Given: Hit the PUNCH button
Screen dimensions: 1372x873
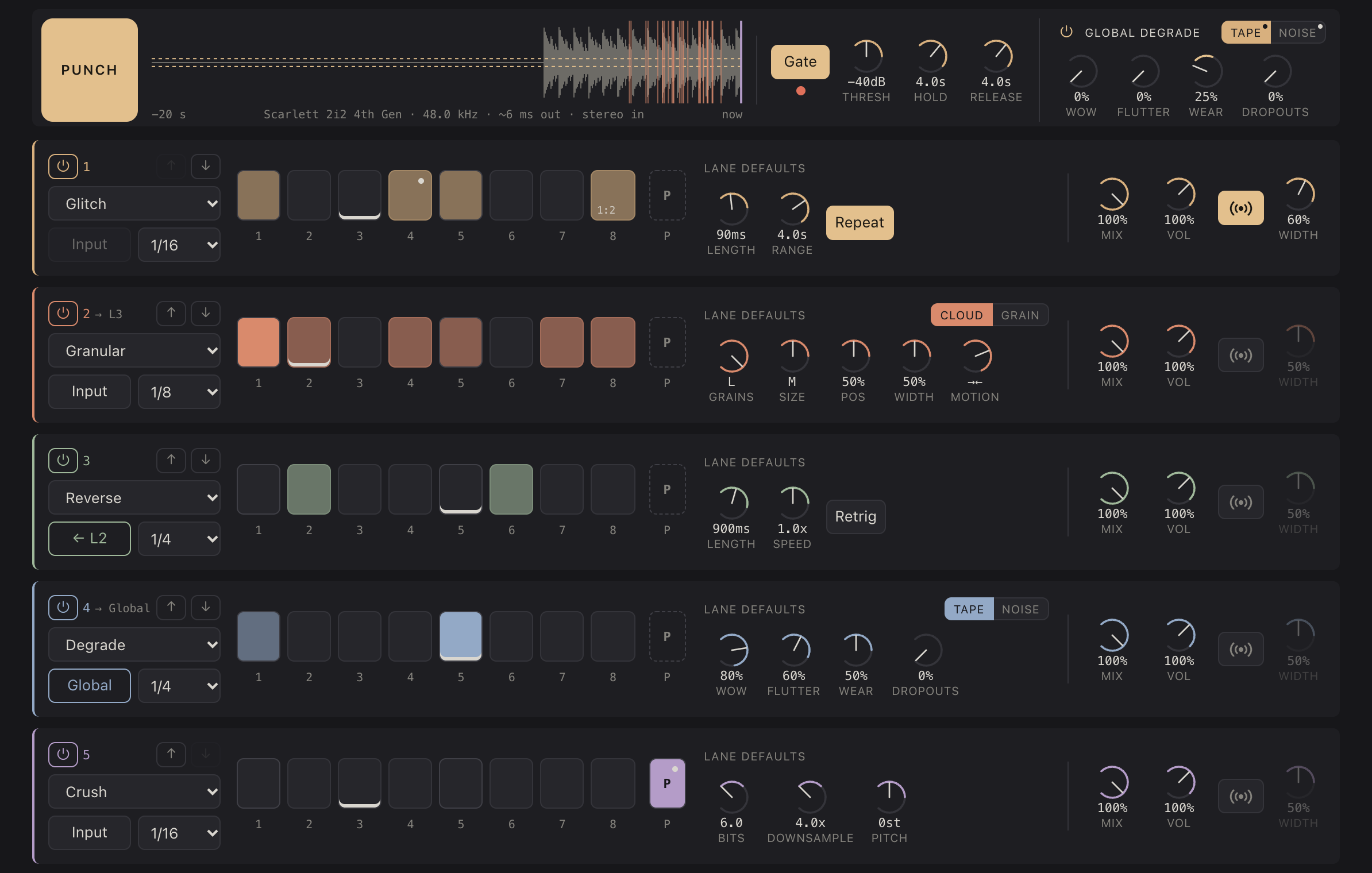Looking at the screenshot, I should click(x=90, y=70).
